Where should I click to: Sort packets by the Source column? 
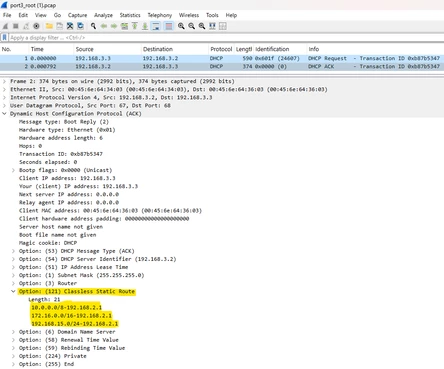click(107, 49)
